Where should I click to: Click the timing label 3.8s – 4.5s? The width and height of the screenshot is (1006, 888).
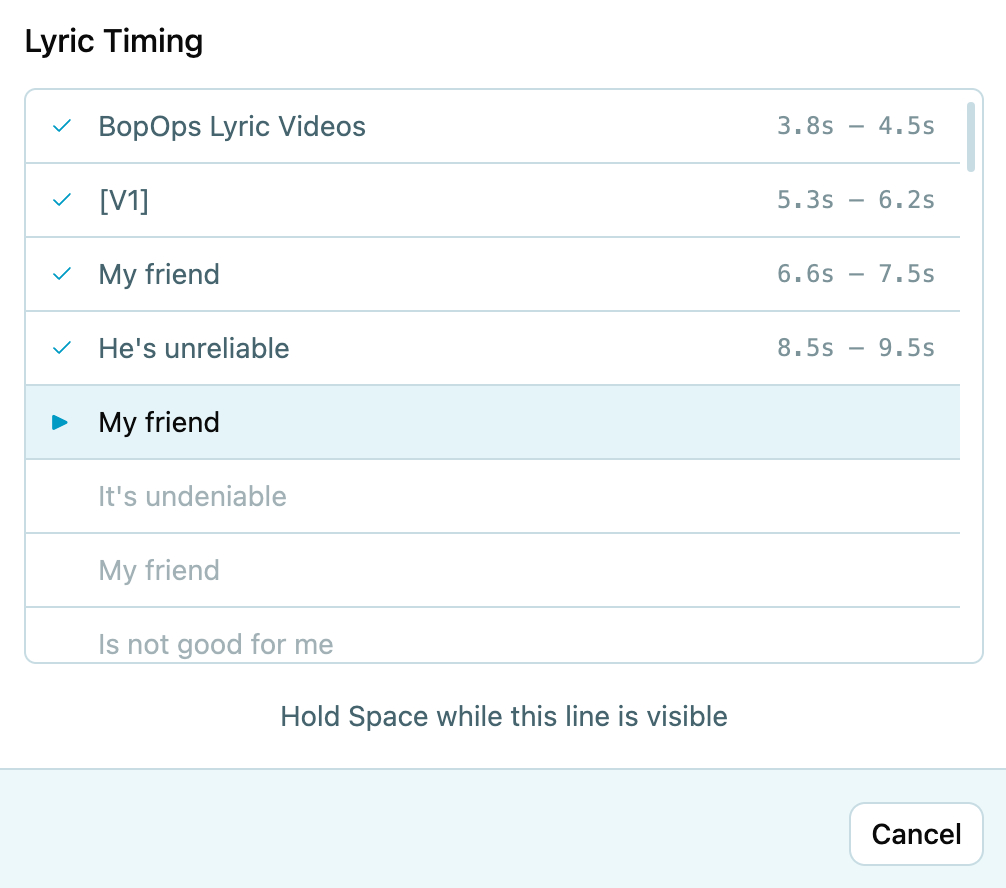[x=856, y=126]
